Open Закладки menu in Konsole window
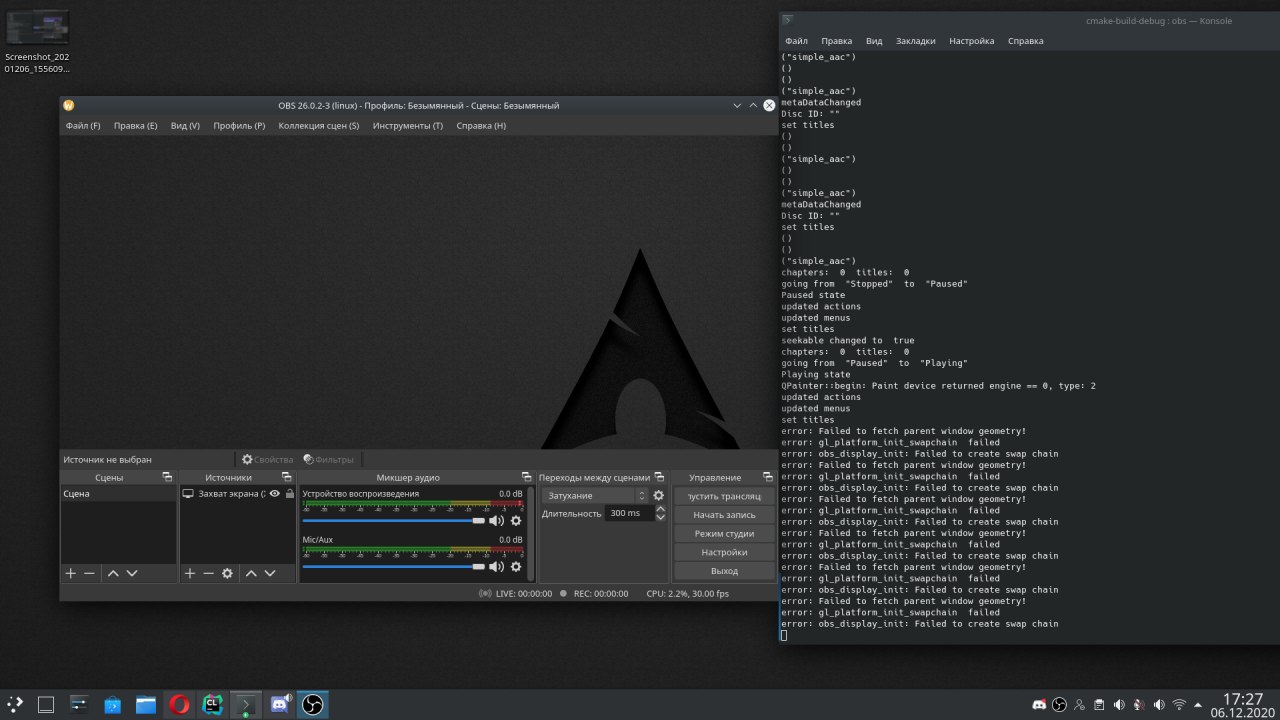Viewport: 1280px width, 720px height. point(916,41)
